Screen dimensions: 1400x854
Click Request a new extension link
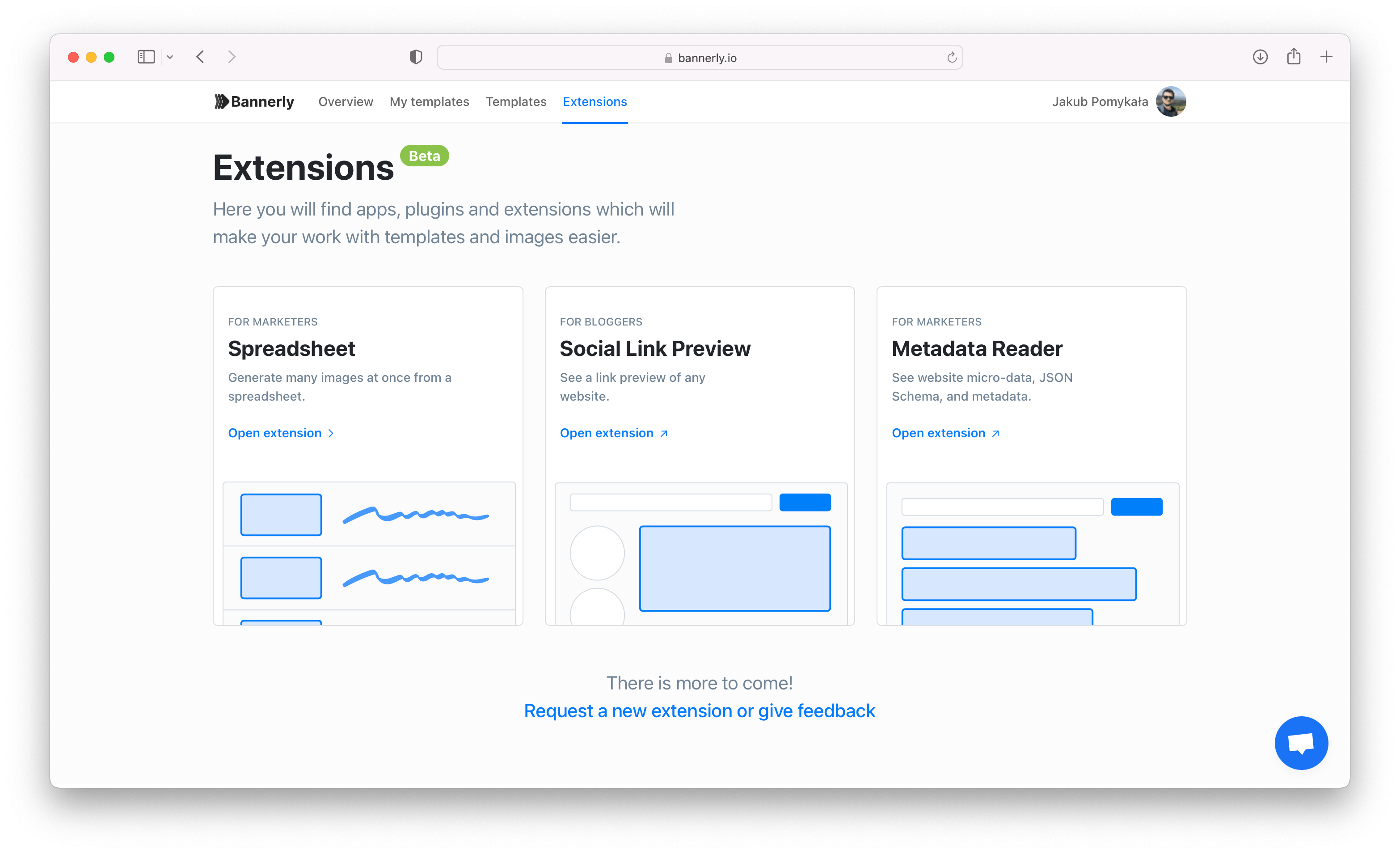pyautogui.click(x=700, y=711)
